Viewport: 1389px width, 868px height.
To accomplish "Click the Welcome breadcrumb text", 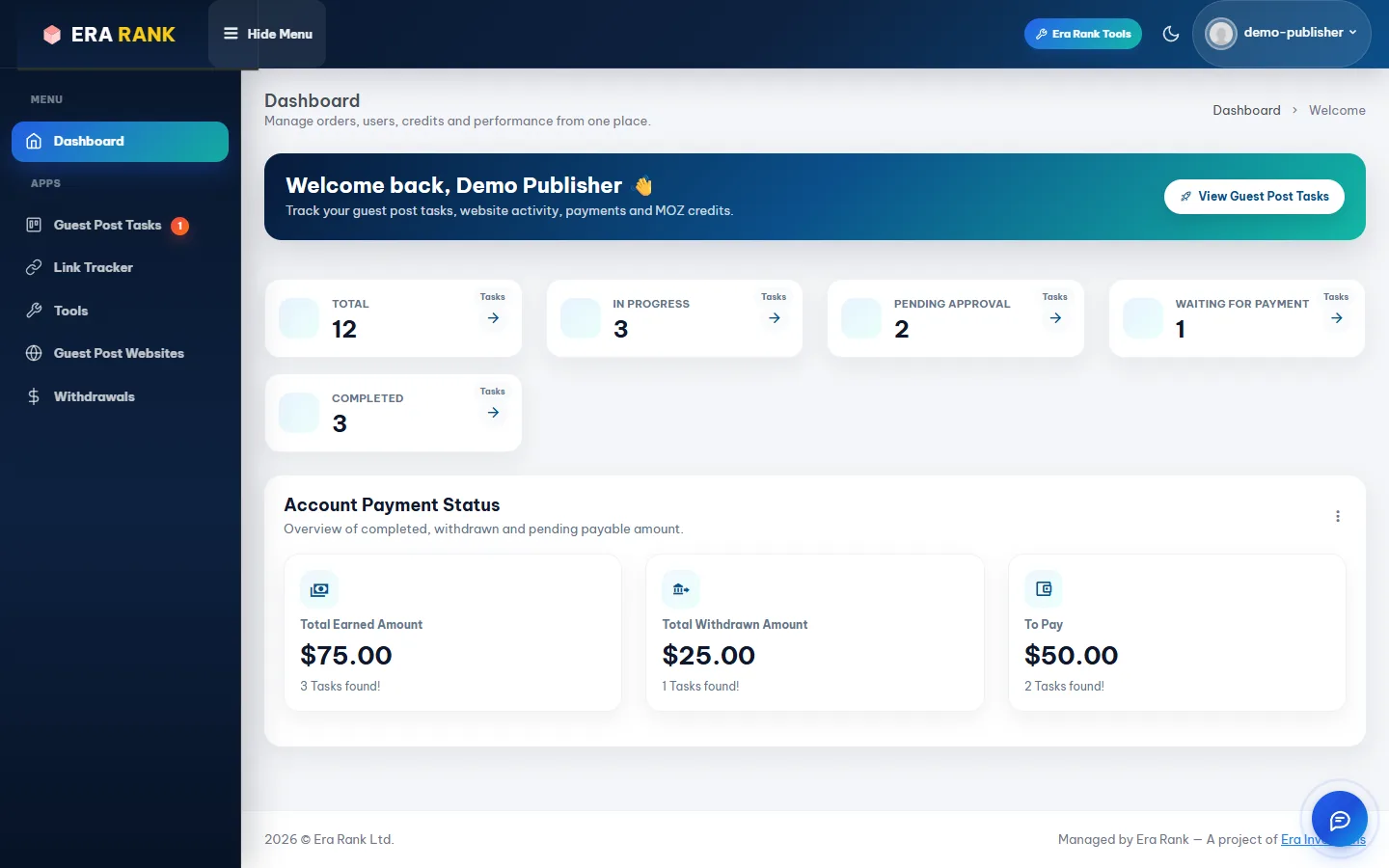I will tap(1337, 110).
